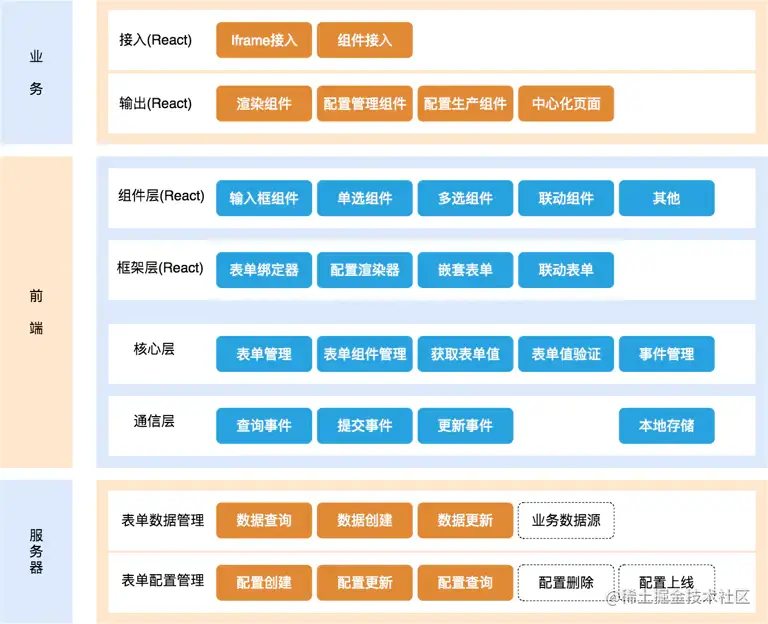Click the dashed 业务数据源 box
This screenshot has width=768, height=624.
(566, 520)
